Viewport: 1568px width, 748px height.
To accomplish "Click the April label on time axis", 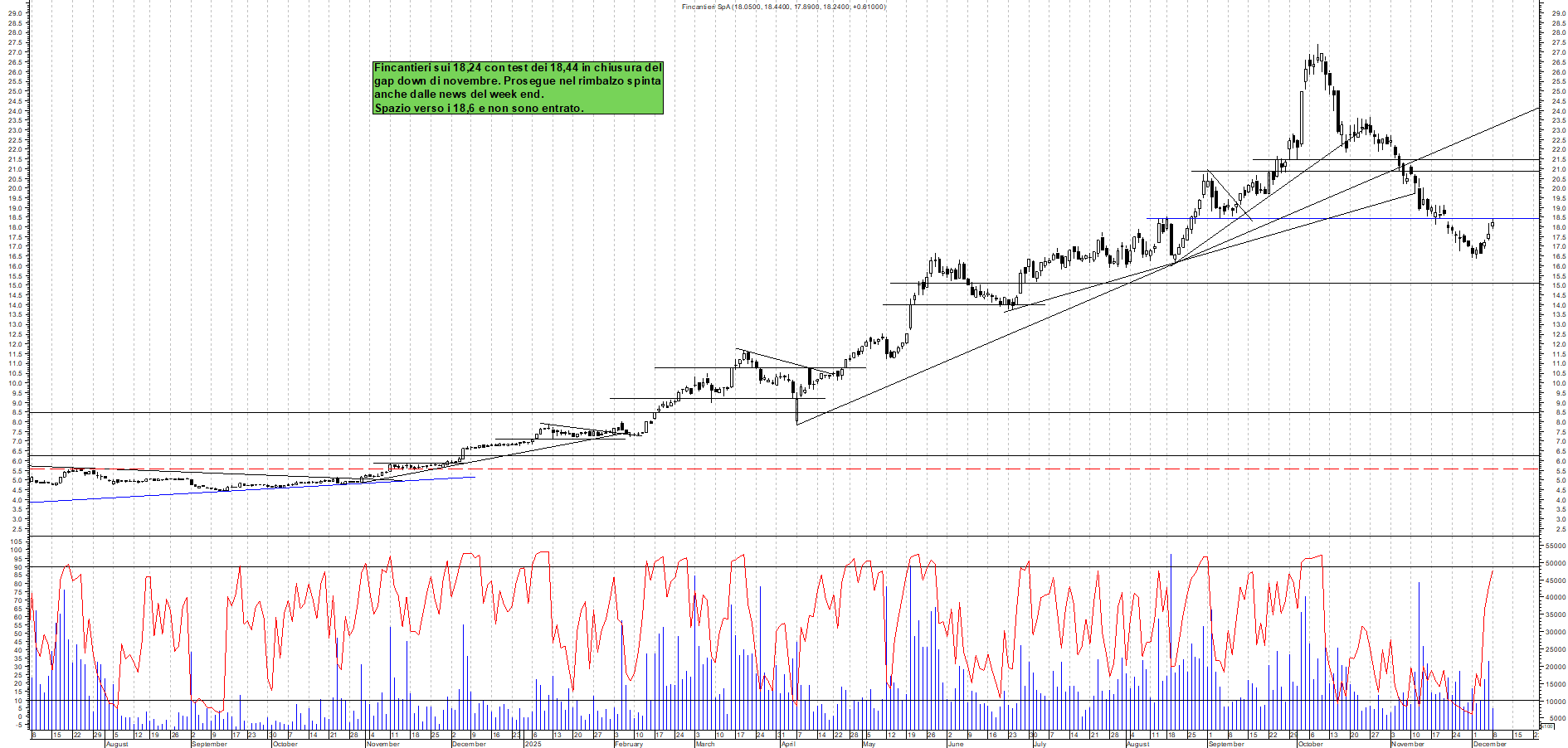I will (x=787, y=744).
